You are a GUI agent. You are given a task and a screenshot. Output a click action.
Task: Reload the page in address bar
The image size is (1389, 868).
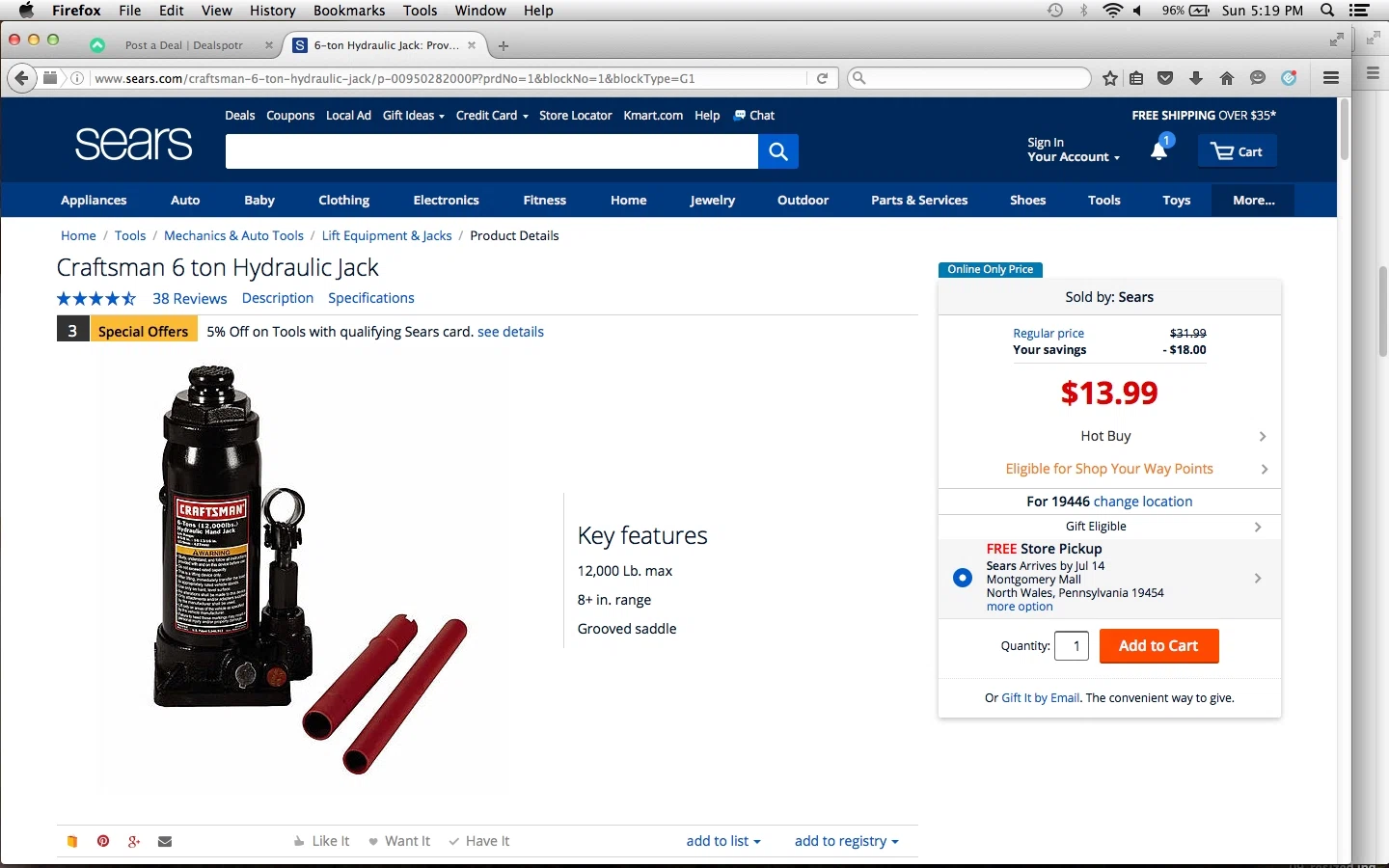(822, 78)
